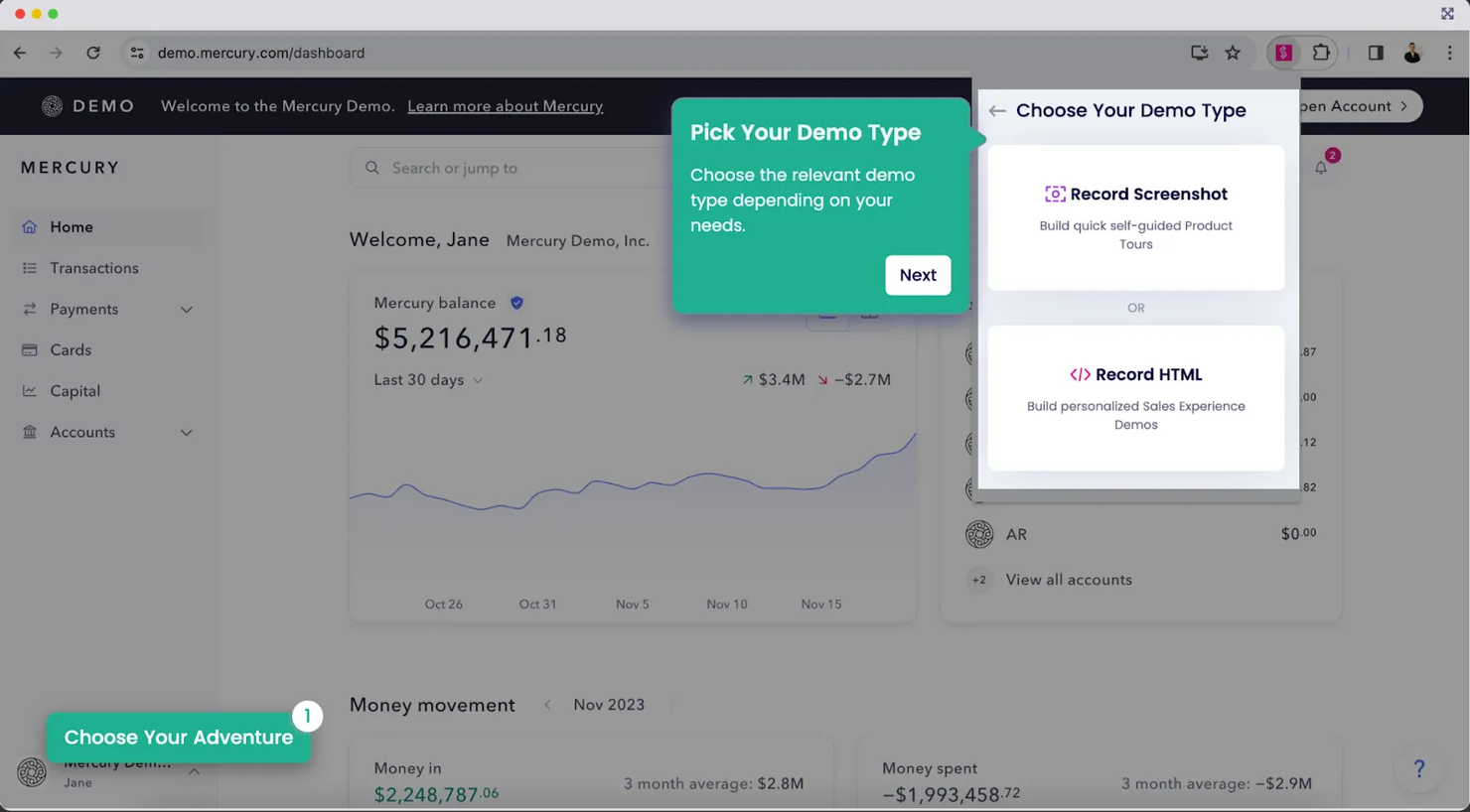Open the Last 30 days dropdown
Image resolution: width=1470 pixels, height=812 pixels.
pos(428,380)
